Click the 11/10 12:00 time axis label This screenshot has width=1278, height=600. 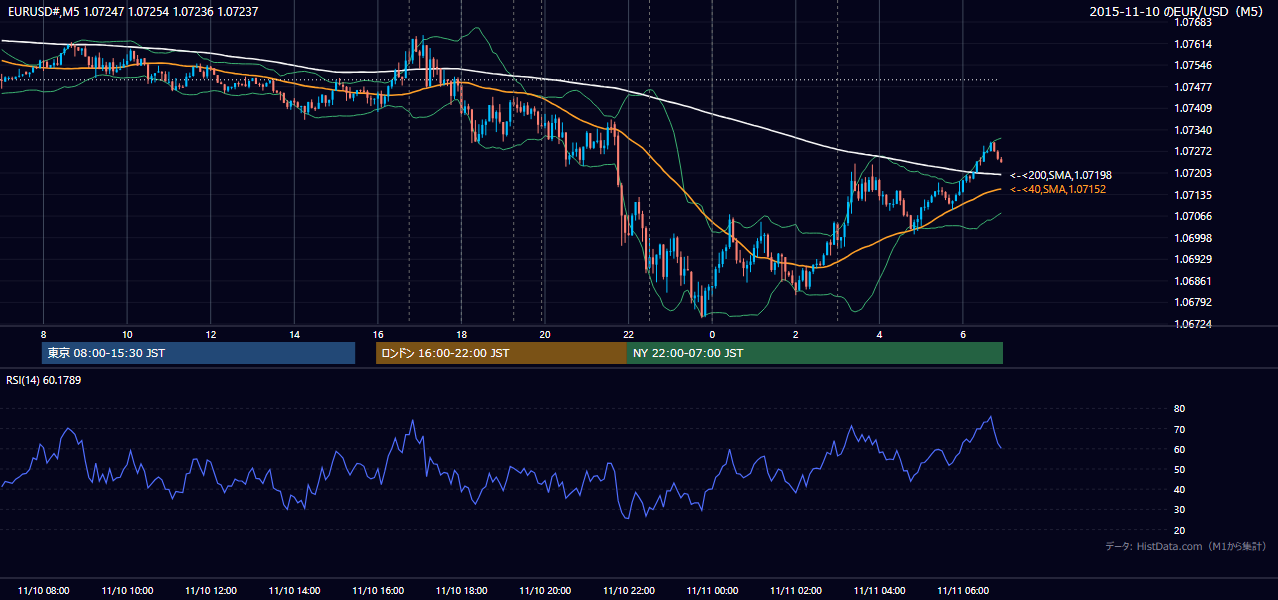pyautogui.click(x=211, y=591)
